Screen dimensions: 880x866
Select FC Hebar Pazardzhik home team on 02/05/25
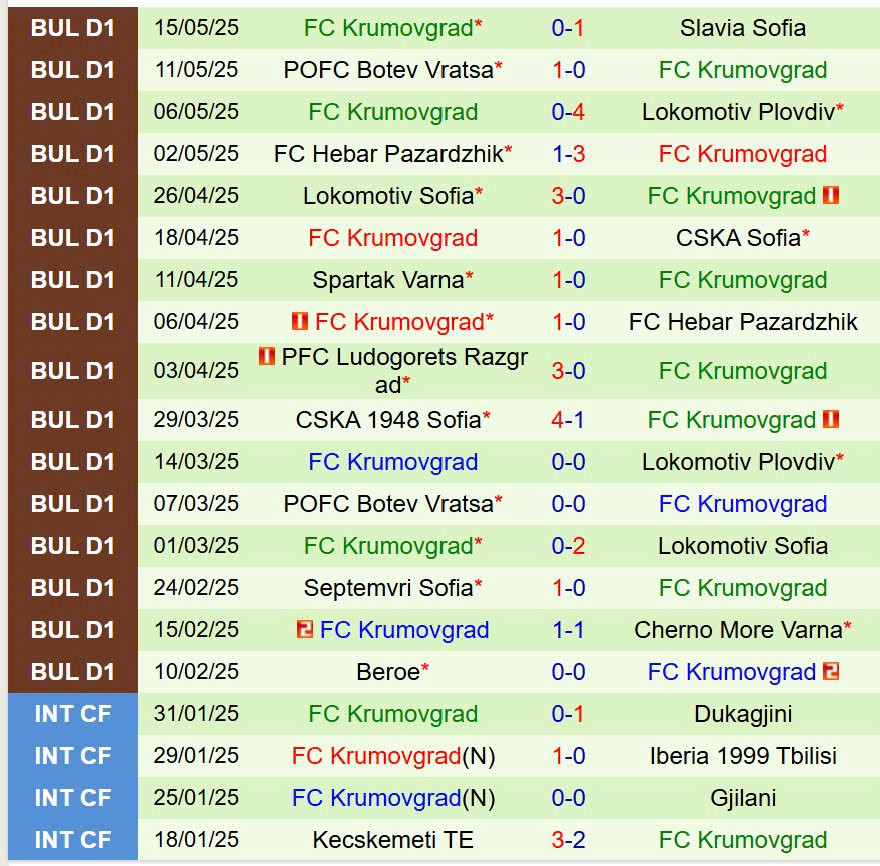pyautogui.click(x=388, y=154)
